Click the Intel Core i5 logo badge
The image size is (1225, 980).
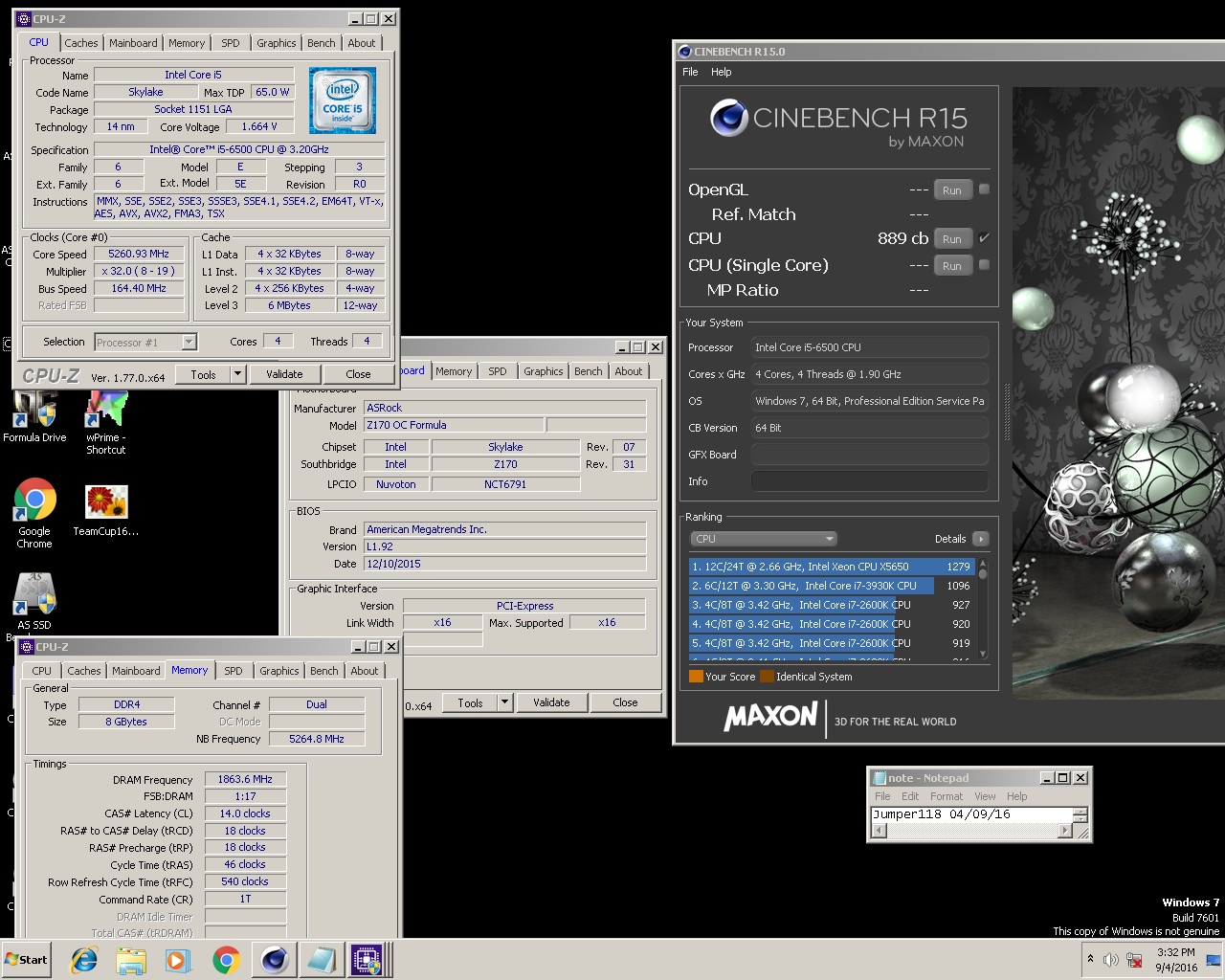[x=343, y=100]
